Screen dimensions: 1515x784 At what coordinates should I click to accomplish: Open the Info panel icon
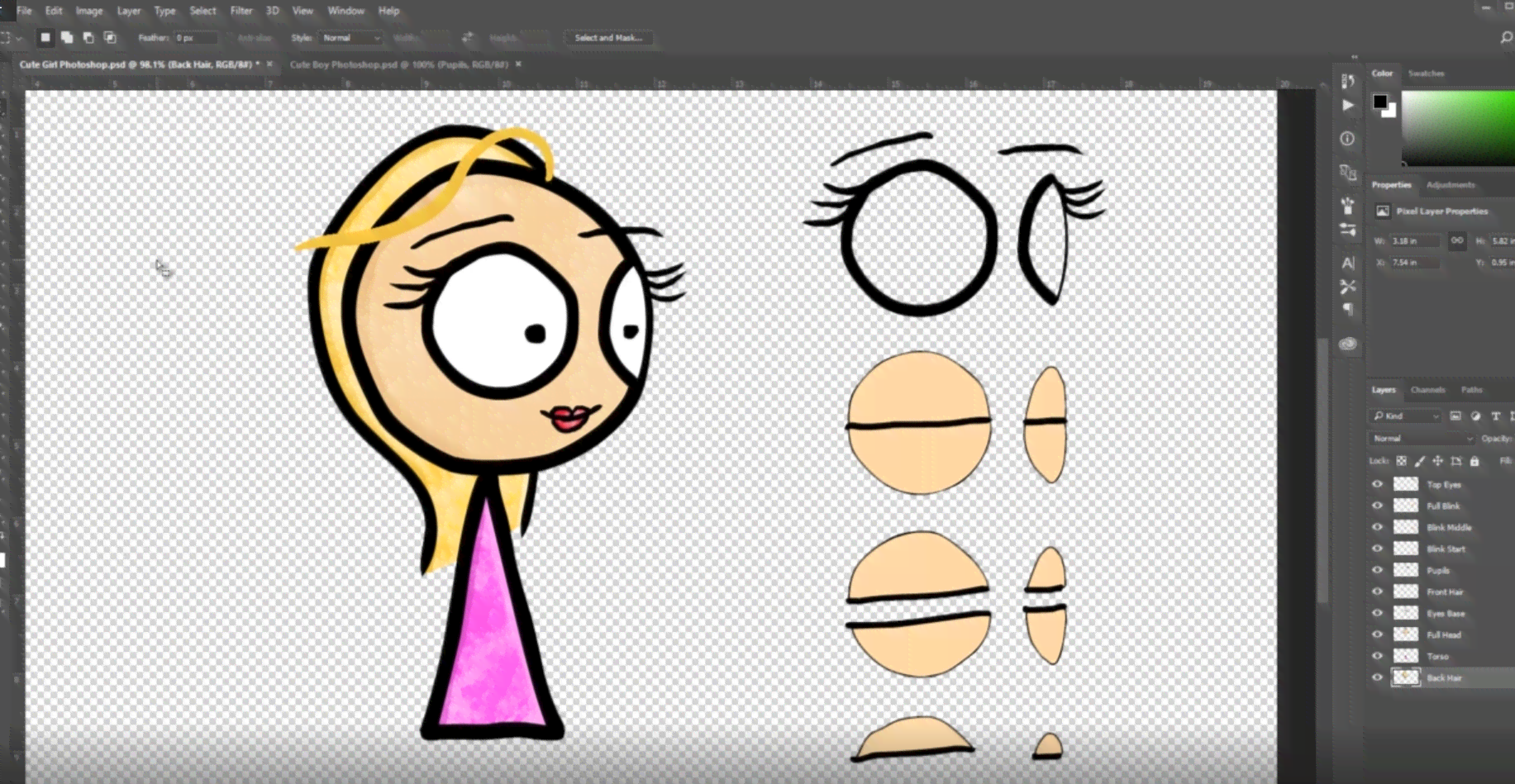click(1348, 139)
